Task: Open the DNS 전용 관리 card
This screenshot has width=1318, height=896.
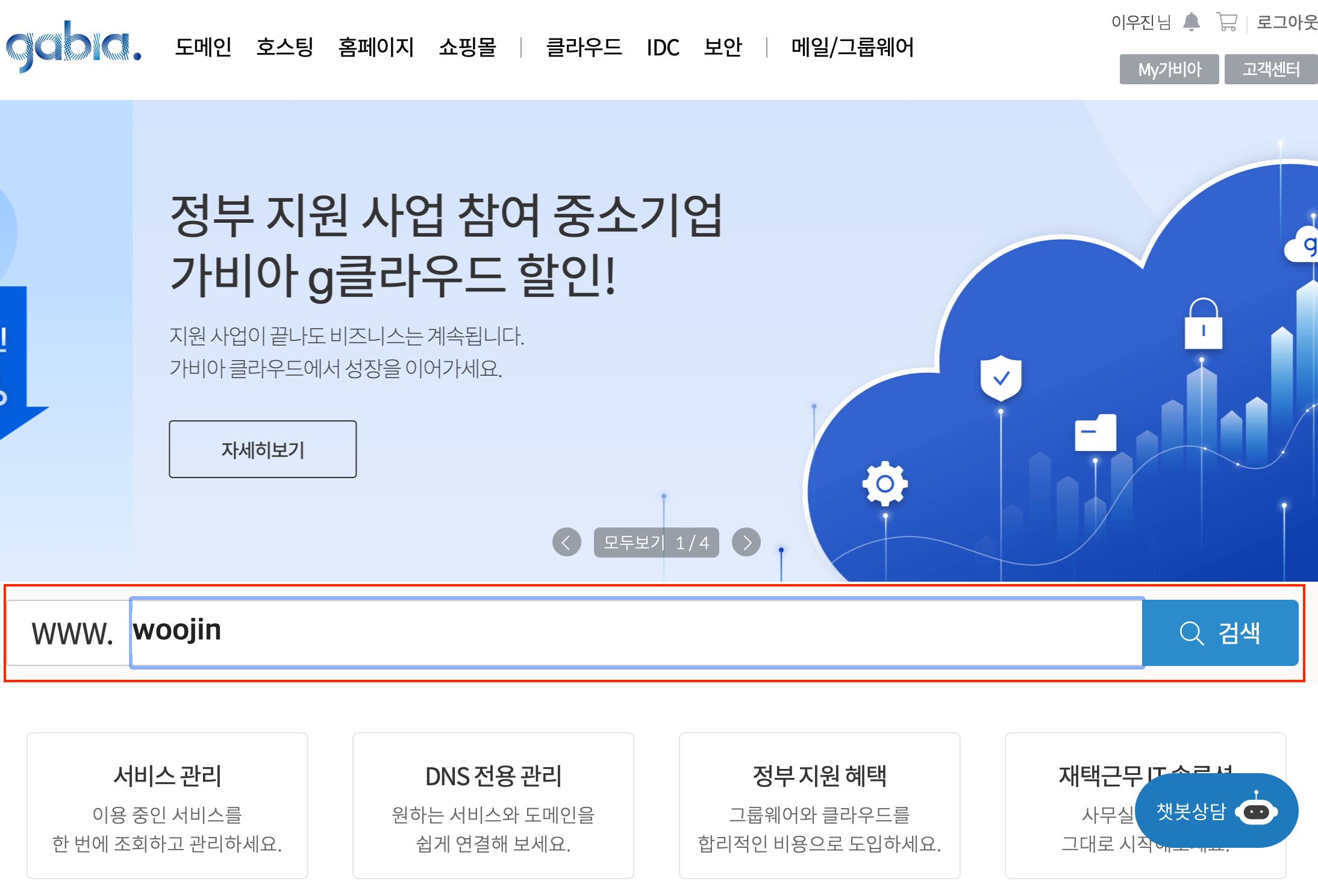Action: [493, 805]
